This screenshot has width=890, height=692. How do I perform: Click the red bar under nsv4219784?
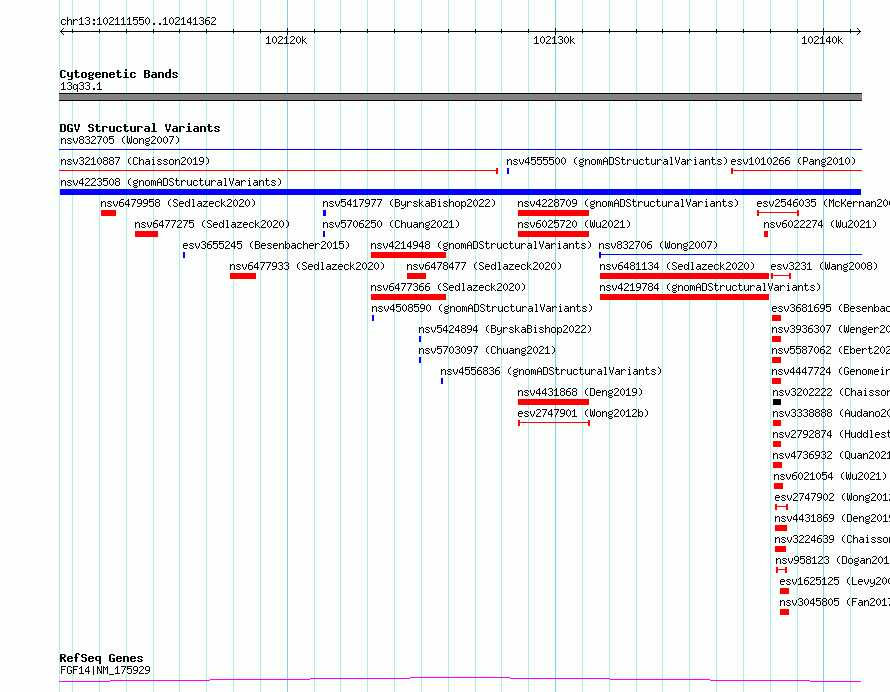click(x=685, y=297)
